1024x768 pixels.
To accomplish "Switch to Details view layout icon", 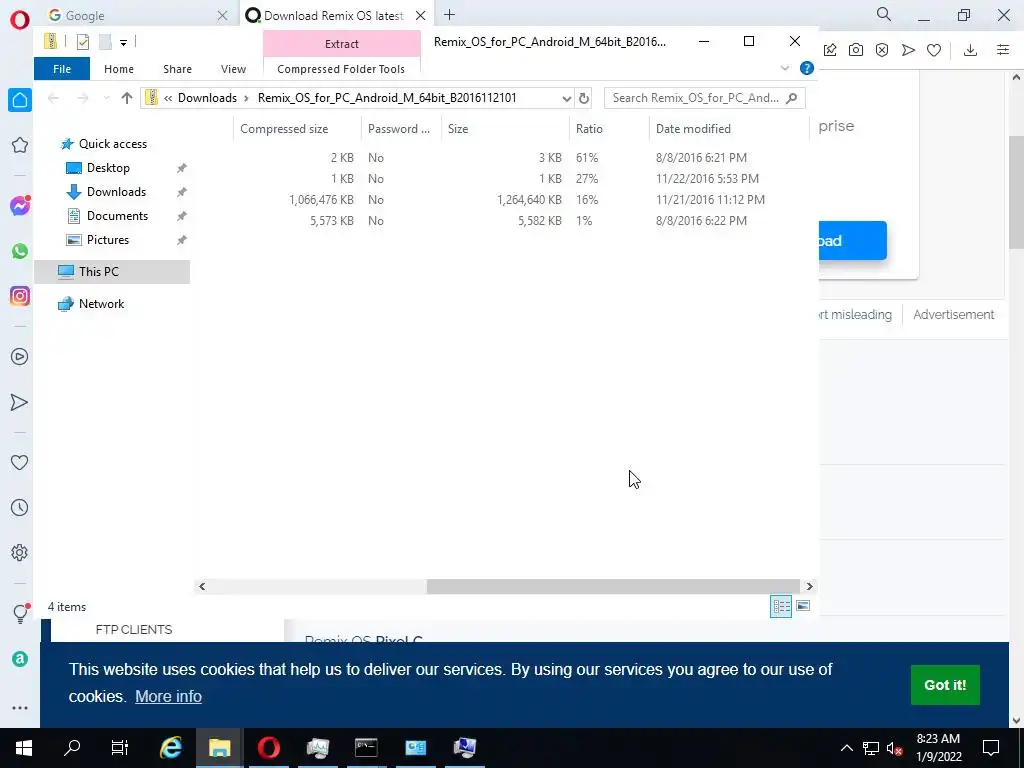I will (781, 606).
